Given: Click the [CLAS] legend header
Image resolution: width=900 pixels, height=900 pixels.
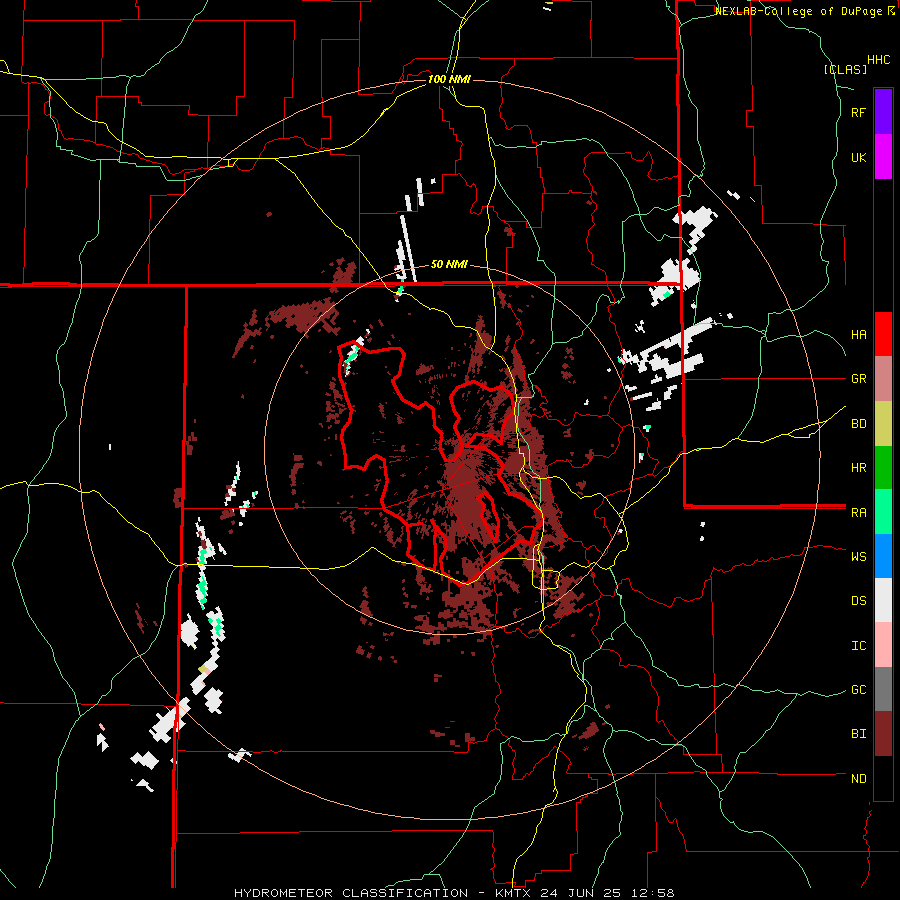Looking at the screenshot, I should tap(845, 70).
